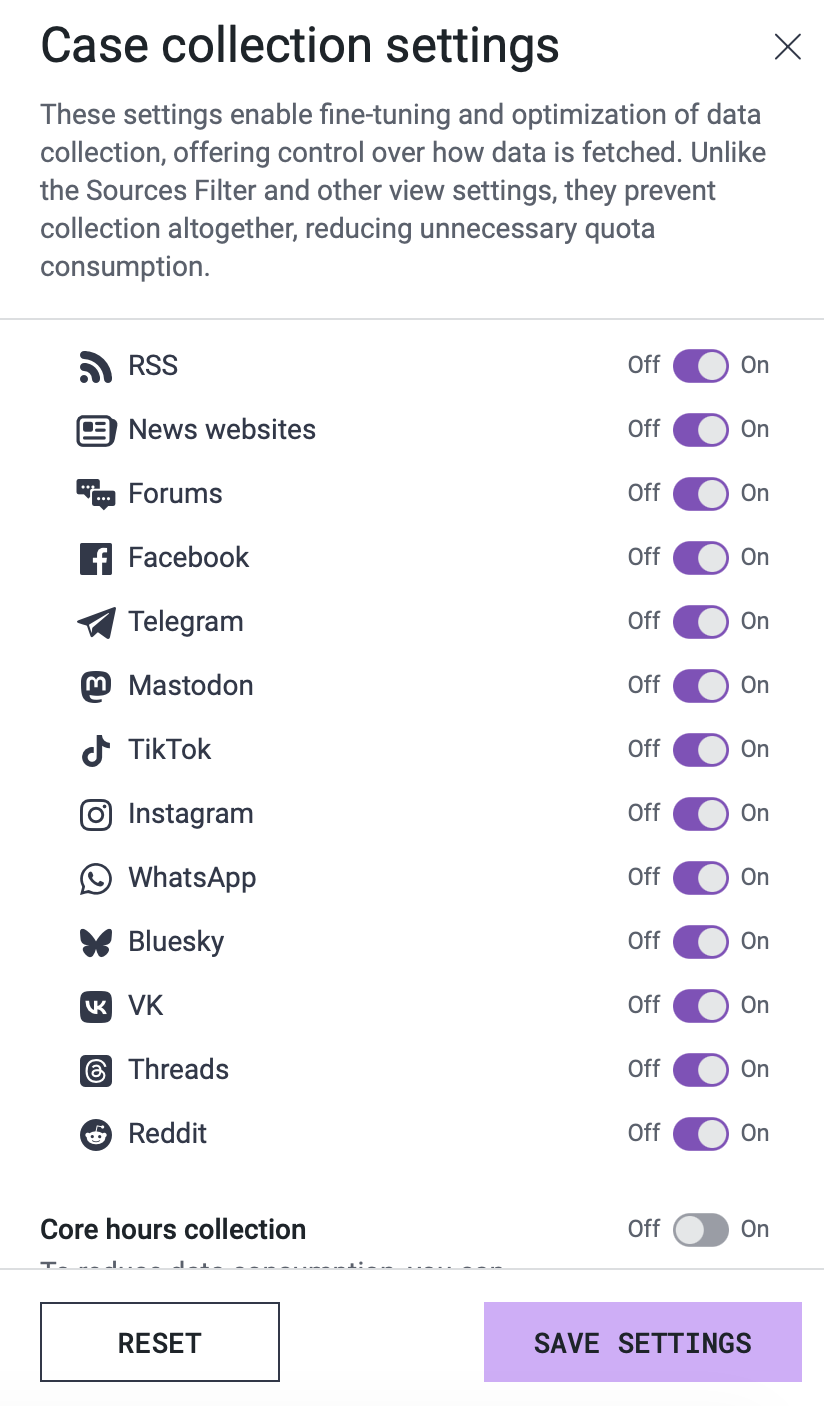Click the Reddit logo icon
This screenshot has width=824, height=1406.
click(x=96, y=1134)
